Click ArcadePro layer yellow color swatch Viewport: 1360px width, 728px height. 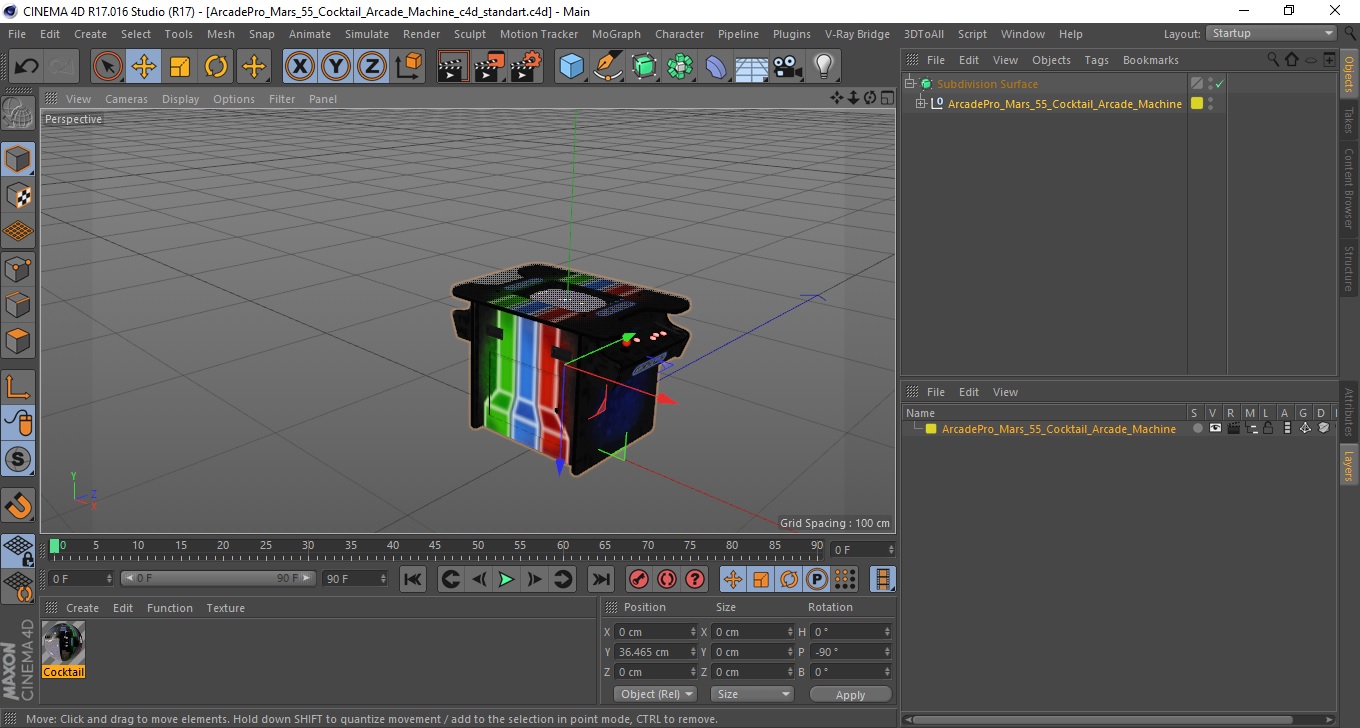coord(931,429)
